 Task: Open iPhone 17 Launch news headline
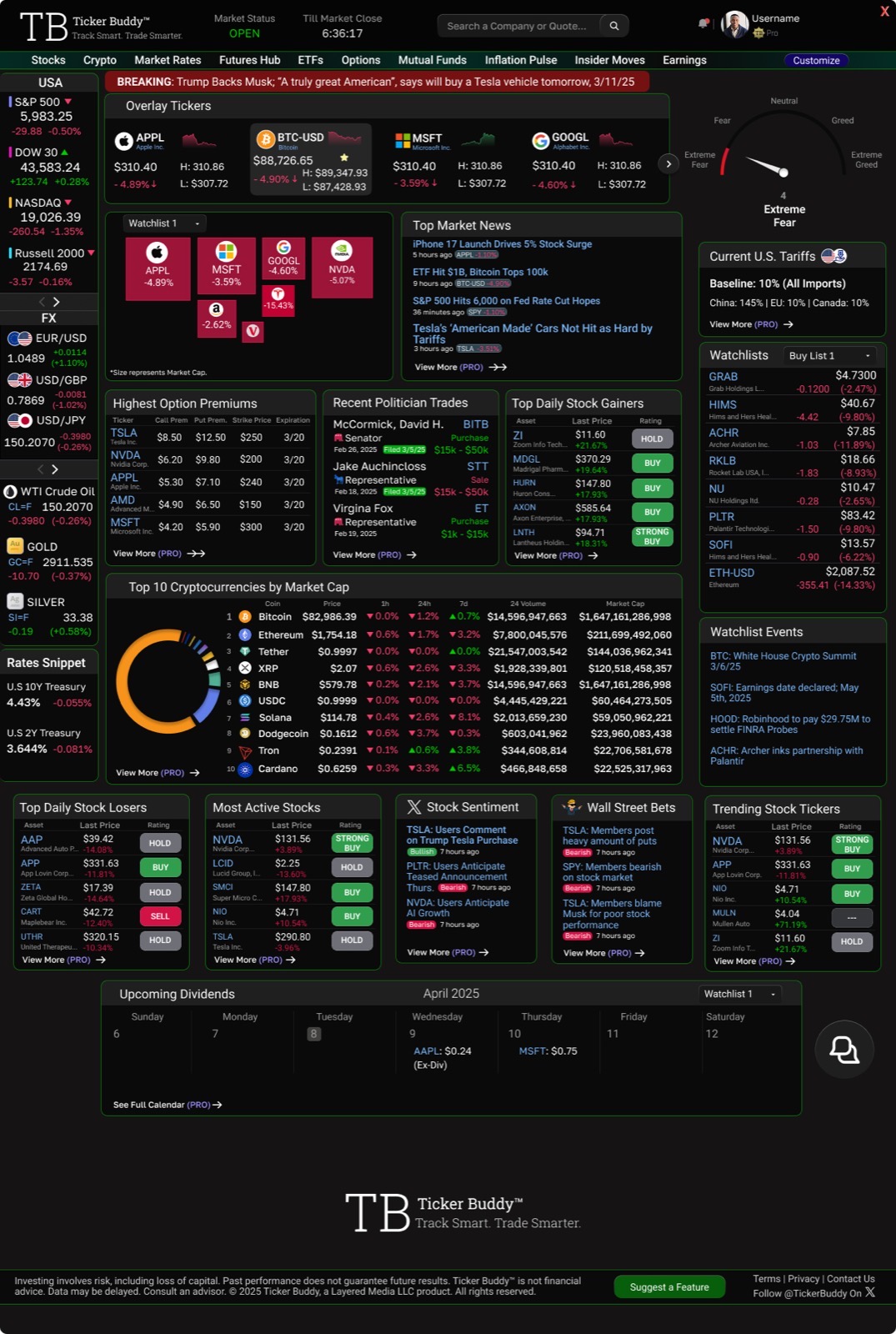pyautogui.click(x=503, y=244)
